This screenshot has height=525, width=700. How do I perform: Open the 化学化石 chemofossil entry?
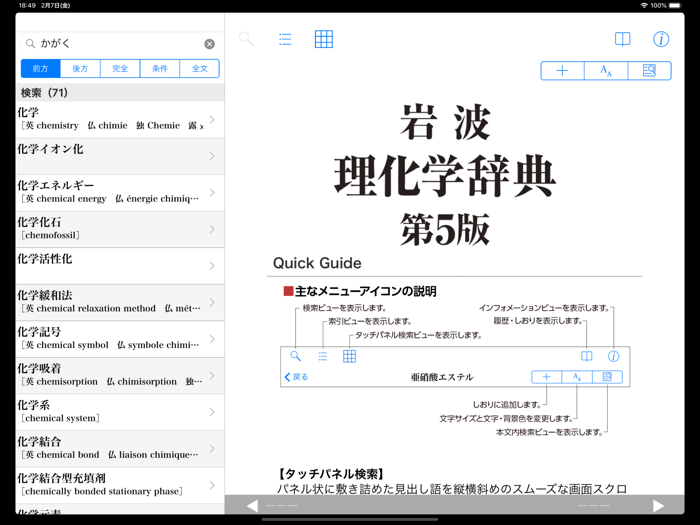[x=120, y=229]
